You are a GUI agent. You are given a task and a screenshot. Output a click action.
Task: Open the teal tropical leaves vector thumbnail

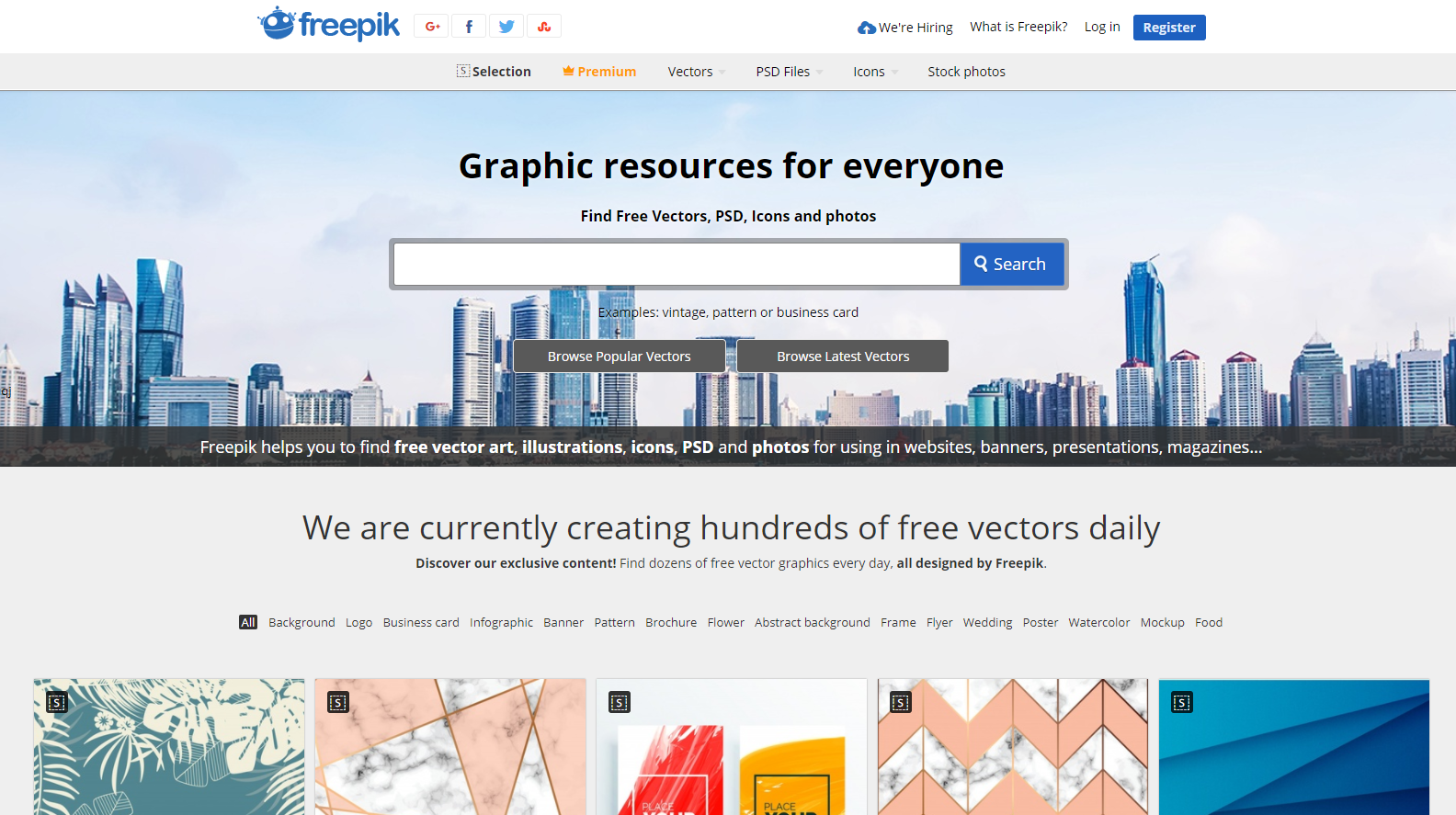pos(169,747)
